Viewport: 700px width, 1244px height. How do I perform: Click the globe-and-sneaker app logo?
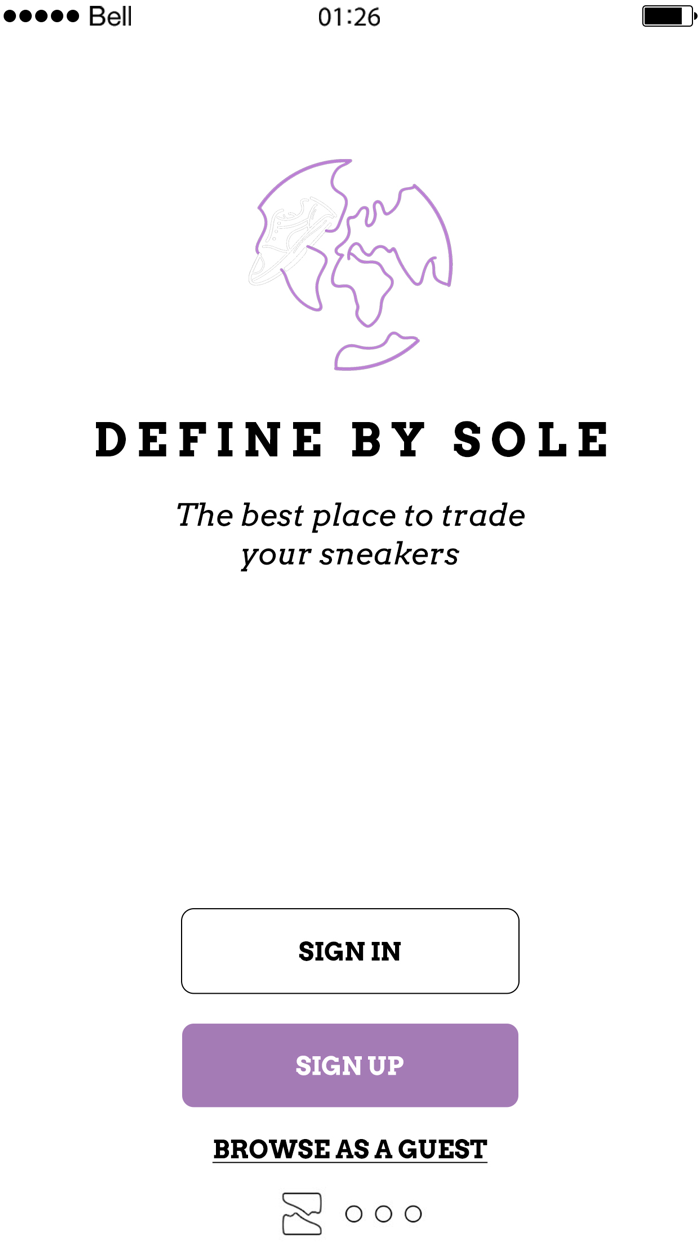(348, 260)
